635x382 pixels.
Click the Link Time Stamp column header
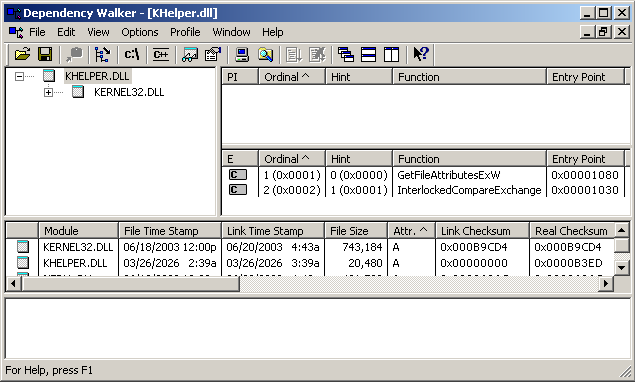[273, 230]
